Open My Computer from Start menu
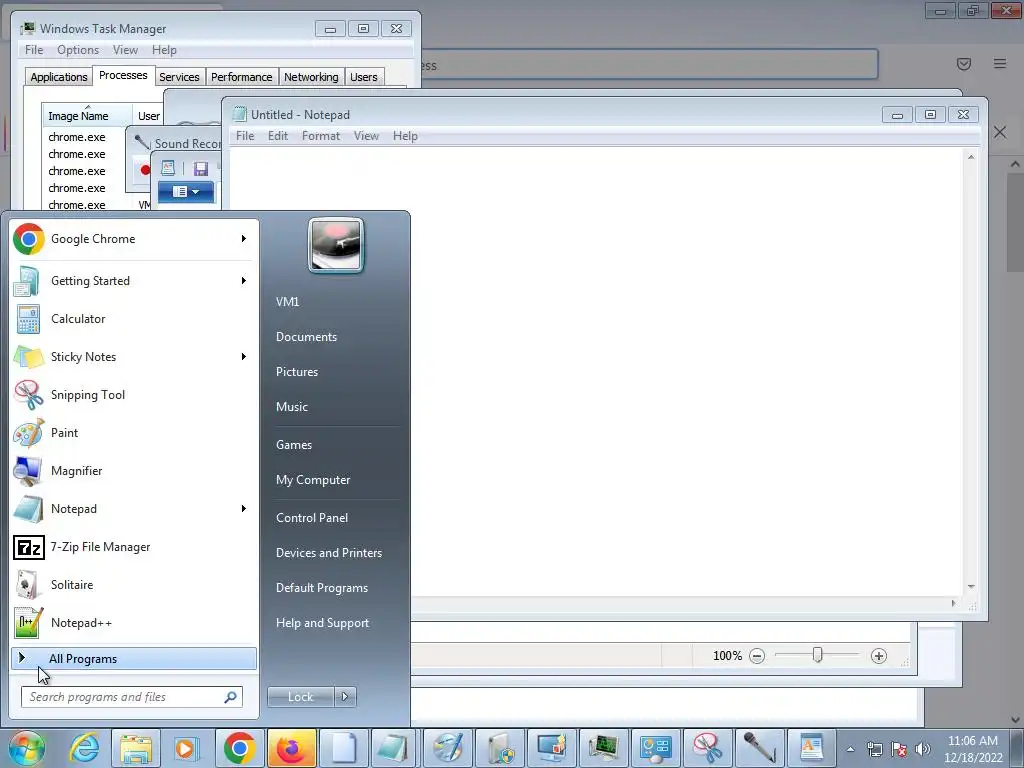Viewport: 1024px width, 768px height. tap(313, 480)
